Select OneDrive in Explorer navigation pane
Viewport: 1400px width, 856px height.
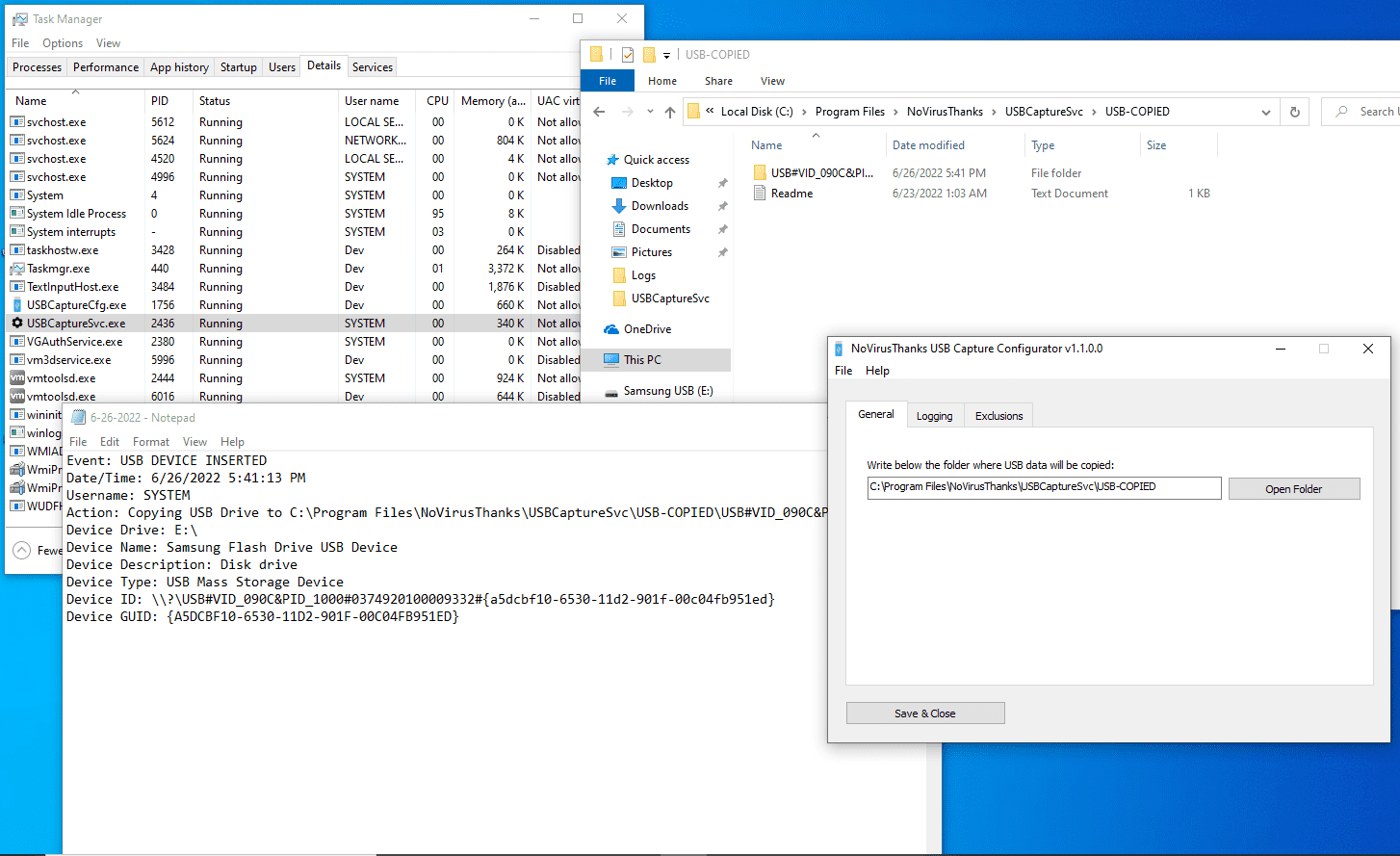click(647, 329)
